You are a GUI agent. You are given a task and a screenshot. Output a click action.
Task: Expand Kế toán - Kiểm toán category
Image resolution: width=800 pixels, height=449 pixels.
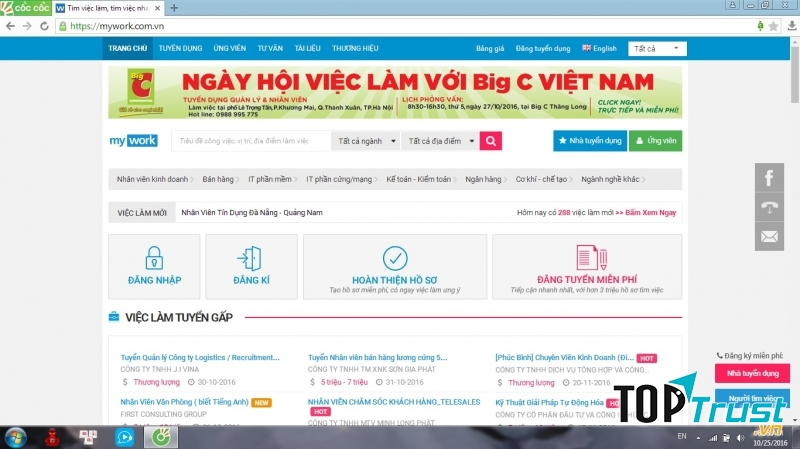(421, 179)
